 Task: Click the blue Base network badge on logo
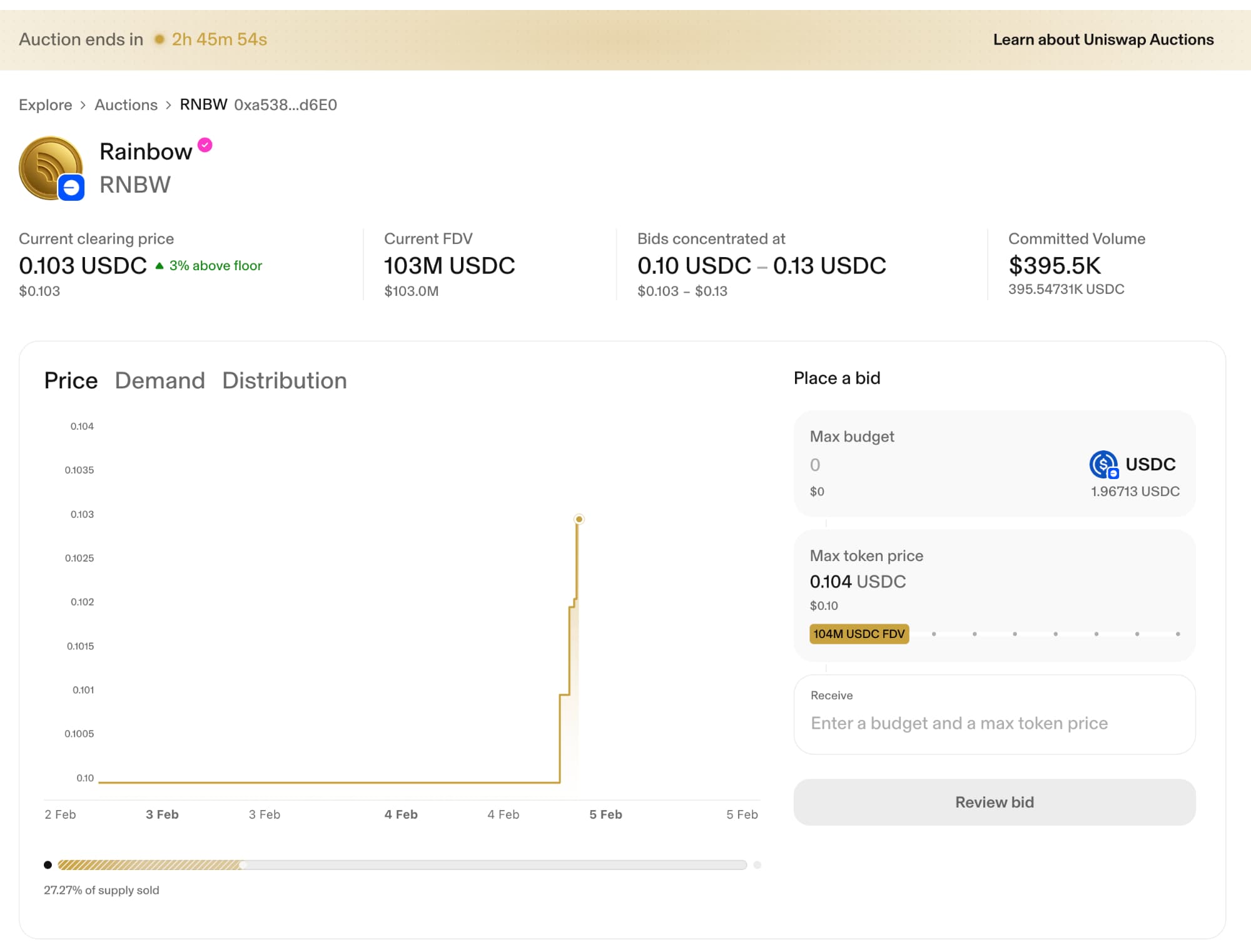click(71, 188)
